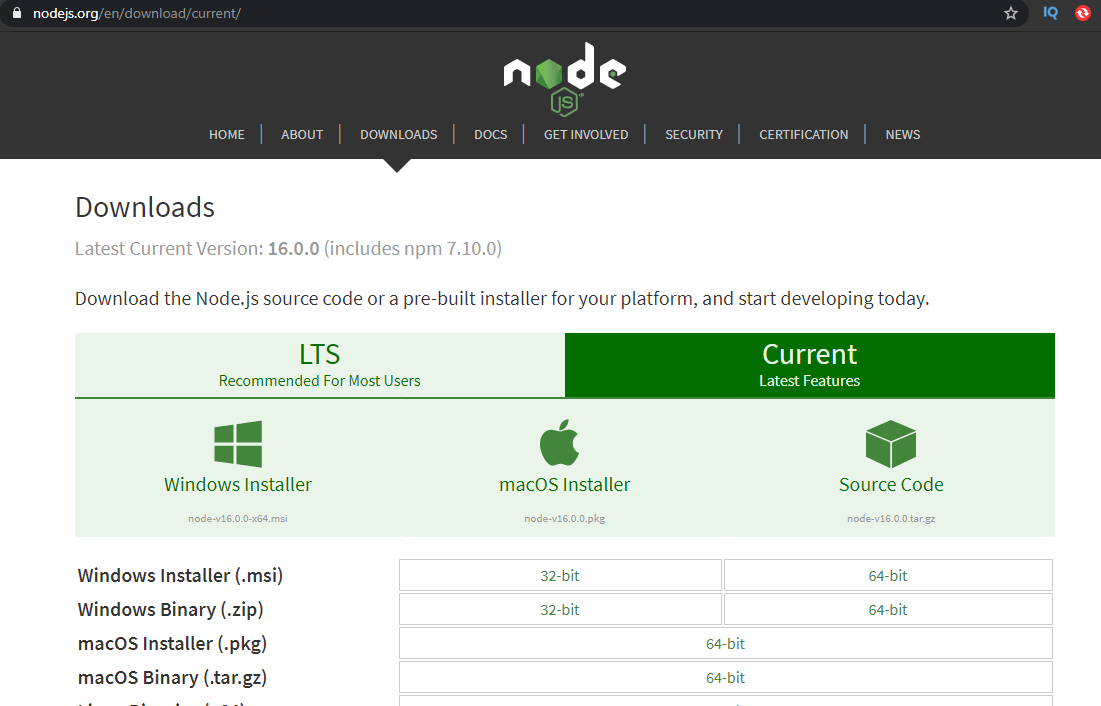Open SECURITY navigation item
1101x706 pixels.
click(x=694, y=134)
